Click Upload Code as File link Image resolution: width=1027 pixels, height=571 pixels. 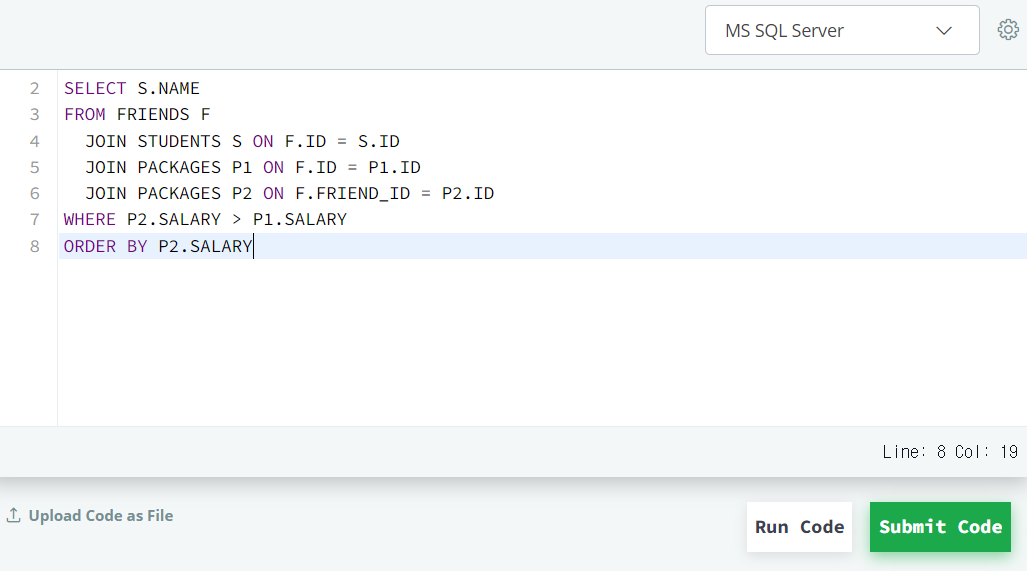101,515
